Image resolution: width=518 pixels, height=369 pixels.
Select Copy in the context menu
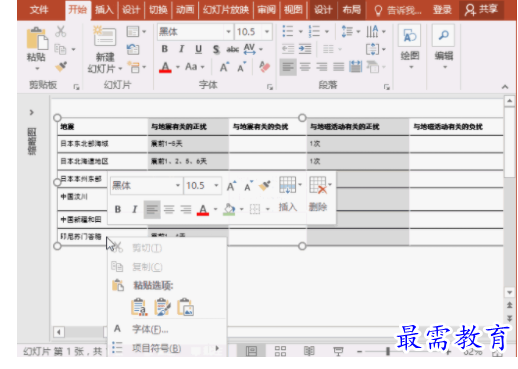point(168,267)
